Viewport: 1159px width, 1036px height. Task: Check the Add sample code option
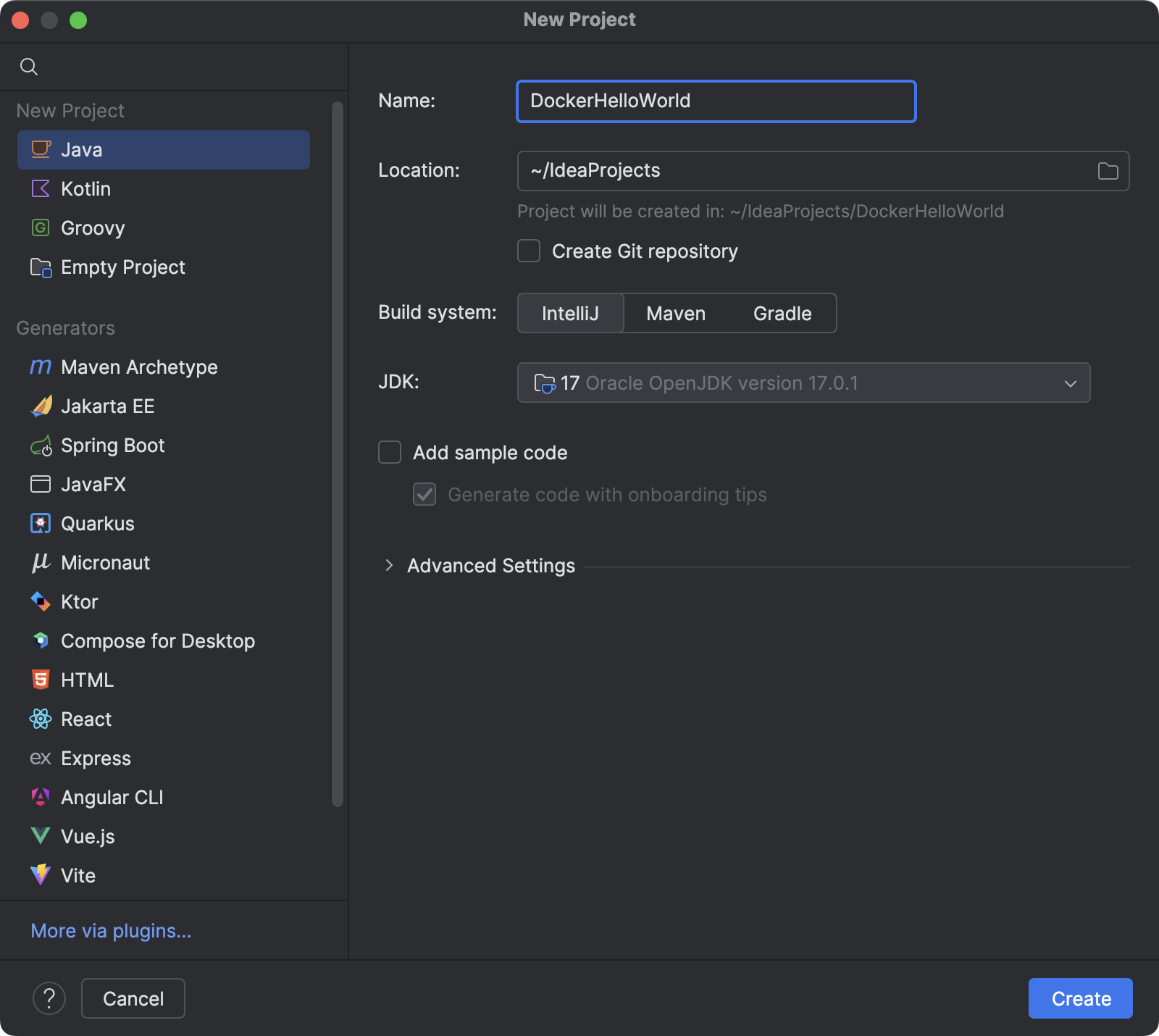[389, 452]
